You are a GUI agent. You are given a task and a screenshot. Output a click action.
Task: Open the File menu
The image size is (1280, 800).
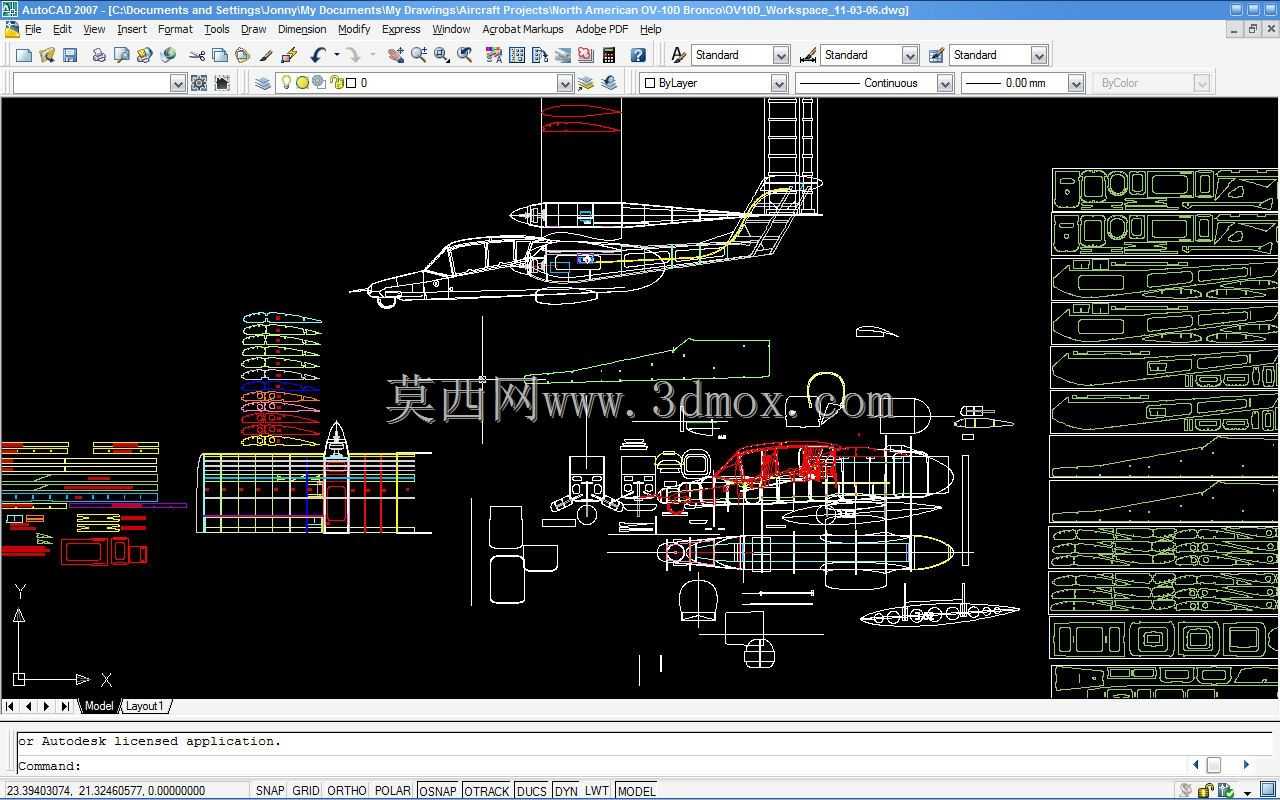(x=33, y=29)
